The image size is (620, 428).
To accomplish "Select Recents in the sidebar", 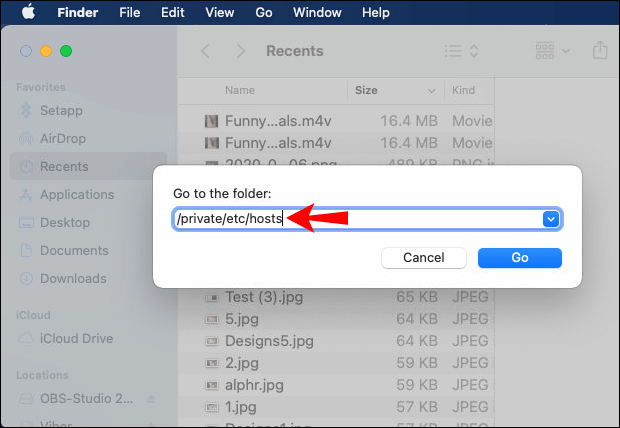I will pyautogui.click(x=89, y=167).
